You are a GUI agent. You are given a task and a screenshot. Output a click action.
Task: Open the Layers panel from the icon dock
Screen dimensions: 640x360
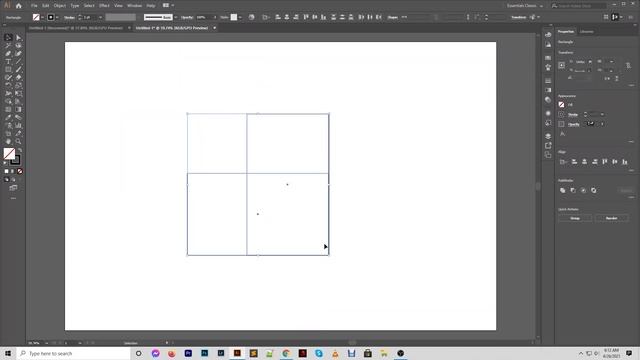tap(548, 136)
